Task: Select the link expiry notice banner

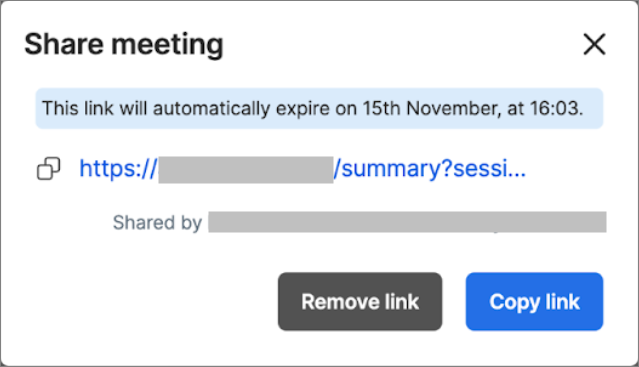Action: (x=319, y=108)
